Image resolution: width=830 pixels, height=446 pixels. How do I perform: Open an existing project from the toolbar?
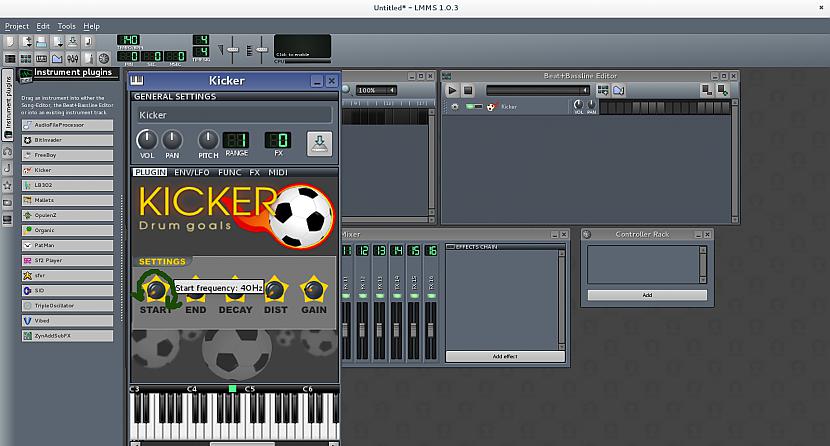pyautogui.click(x=41, y=42)
